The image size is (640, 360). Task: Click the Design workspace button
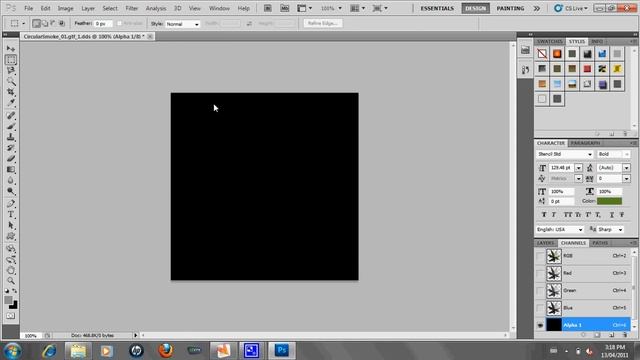pos(476,8)
